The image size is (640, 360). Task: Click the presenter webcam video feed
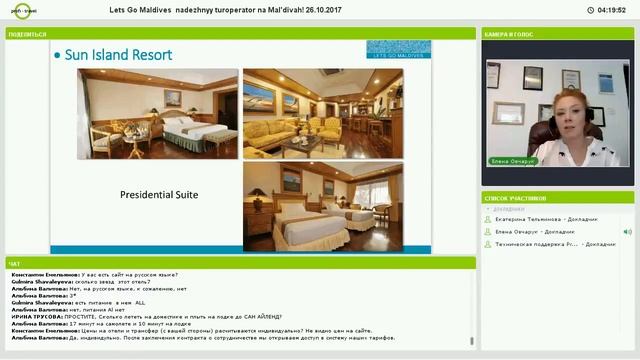pyautogui.click(x=558, y=113)
